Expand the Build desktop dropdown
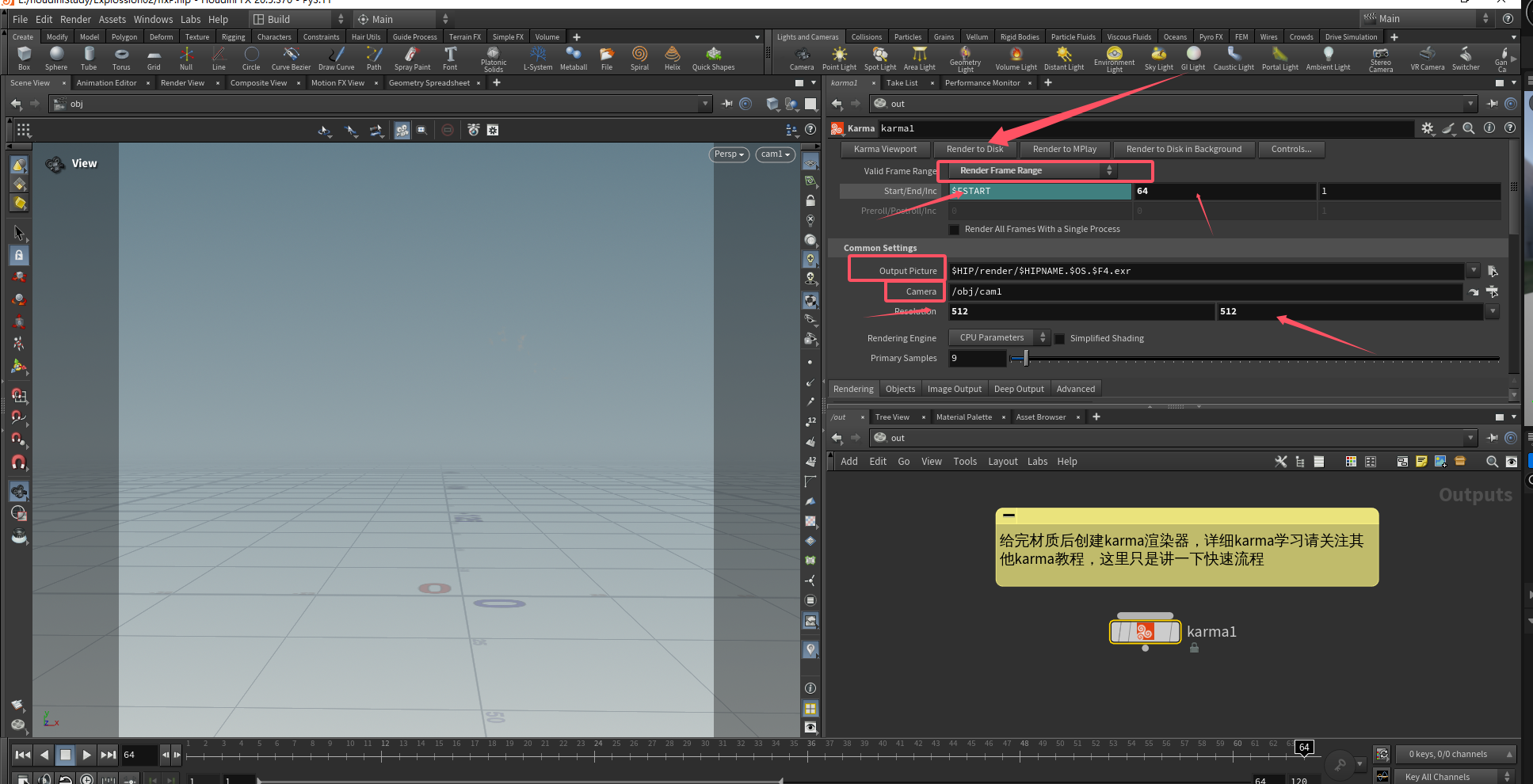This screenshot has width=1533, height=784. (299, 19)
